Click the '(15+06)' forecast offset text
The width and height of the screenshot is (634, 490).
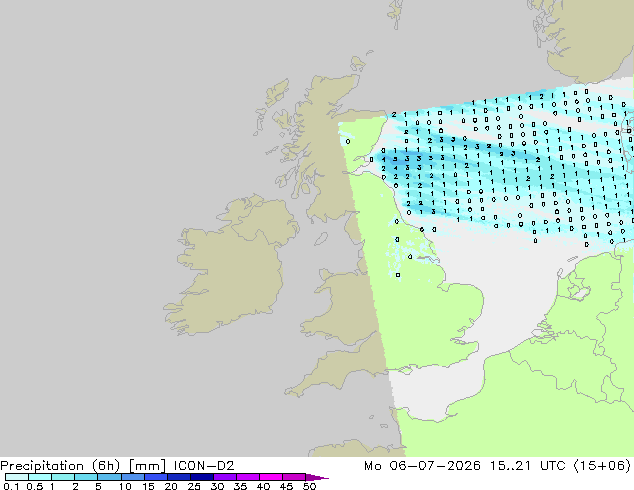click(602, 466)
